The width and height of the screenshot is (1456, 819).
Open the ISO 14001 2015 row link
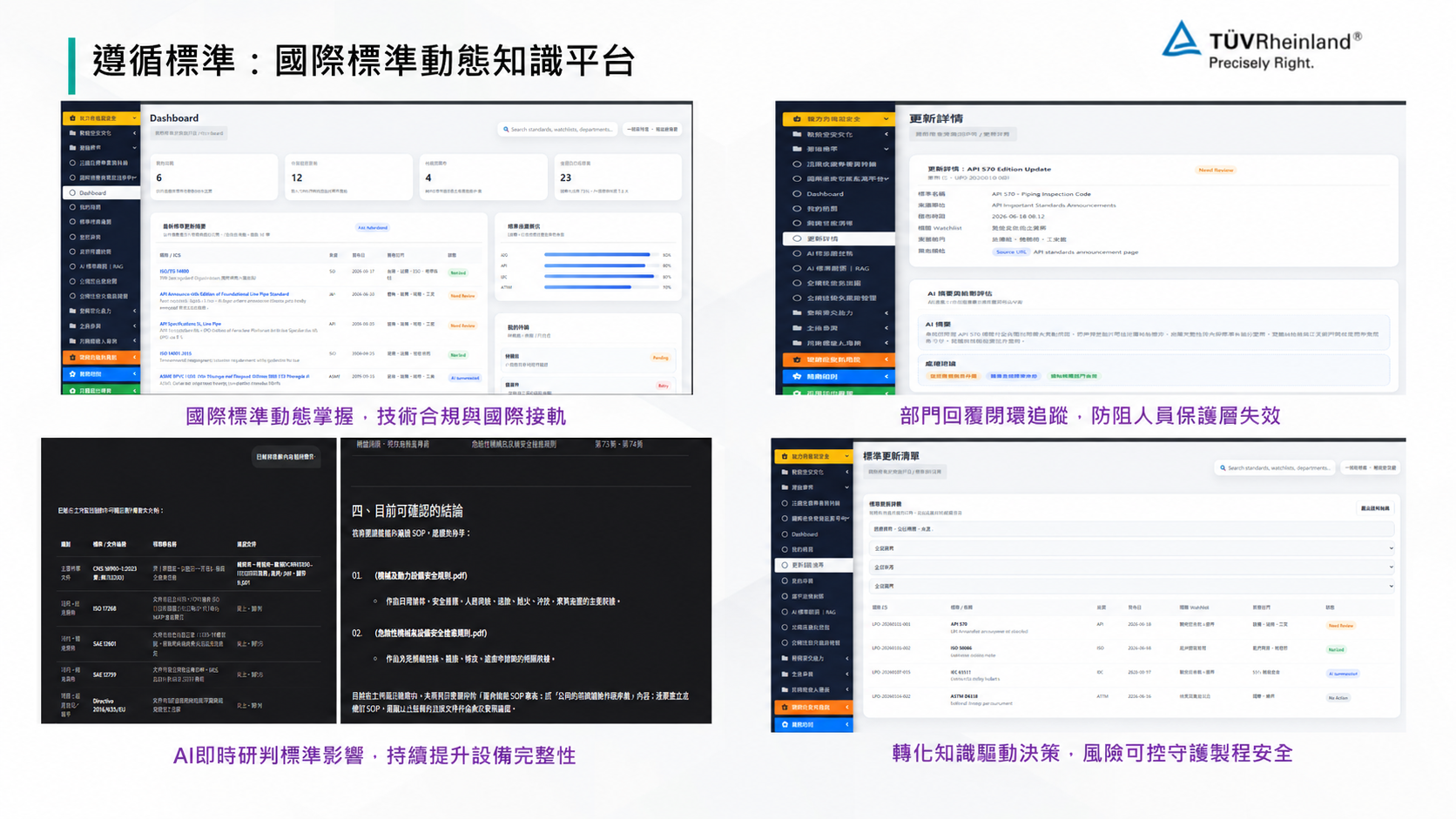tap(175, 353)
